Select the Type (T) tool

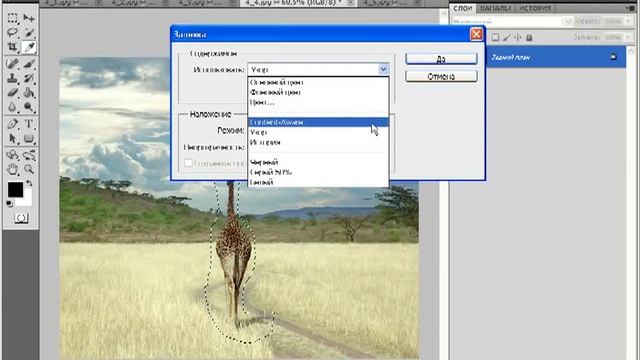point(29,124)
